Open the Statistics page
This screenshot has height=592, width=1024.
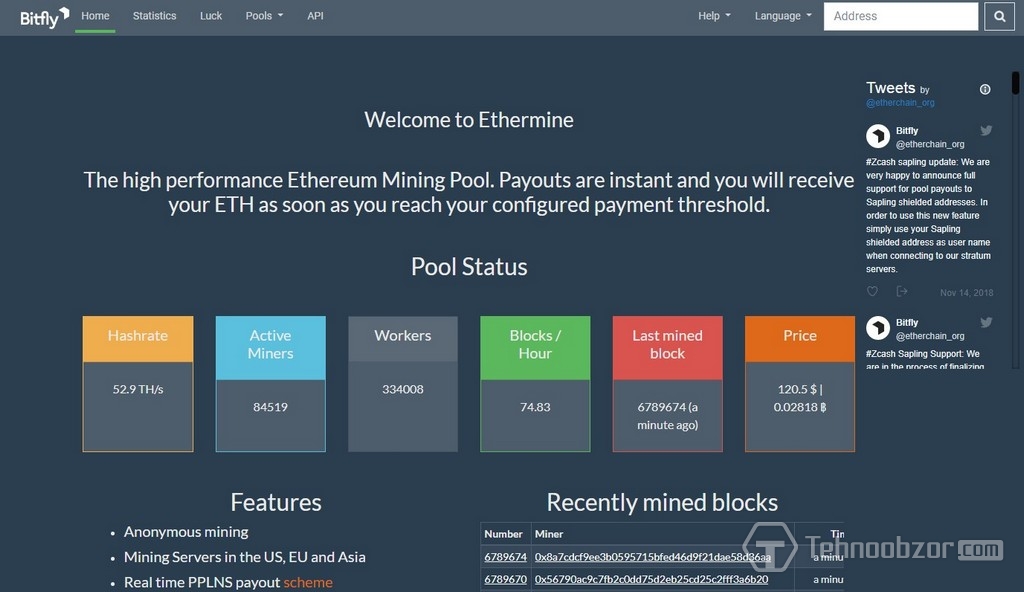click(x=154, y=16)
